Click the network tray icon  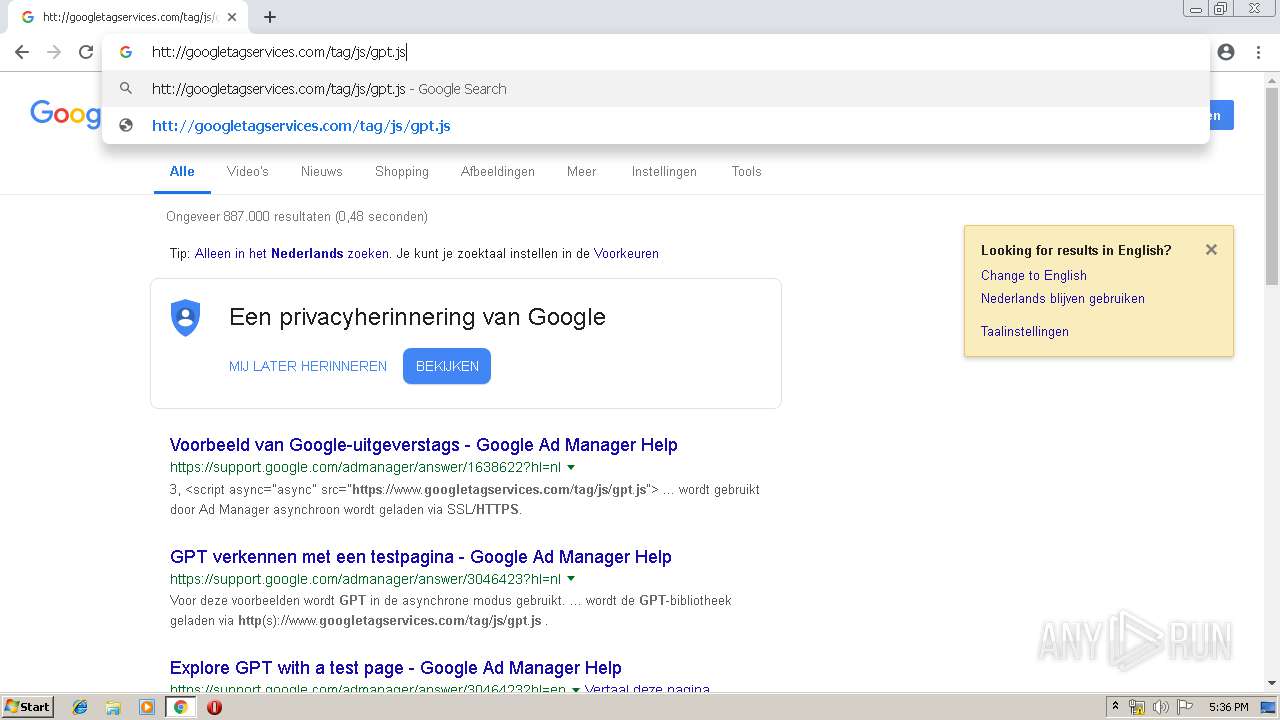click(x=1137, y=707)
